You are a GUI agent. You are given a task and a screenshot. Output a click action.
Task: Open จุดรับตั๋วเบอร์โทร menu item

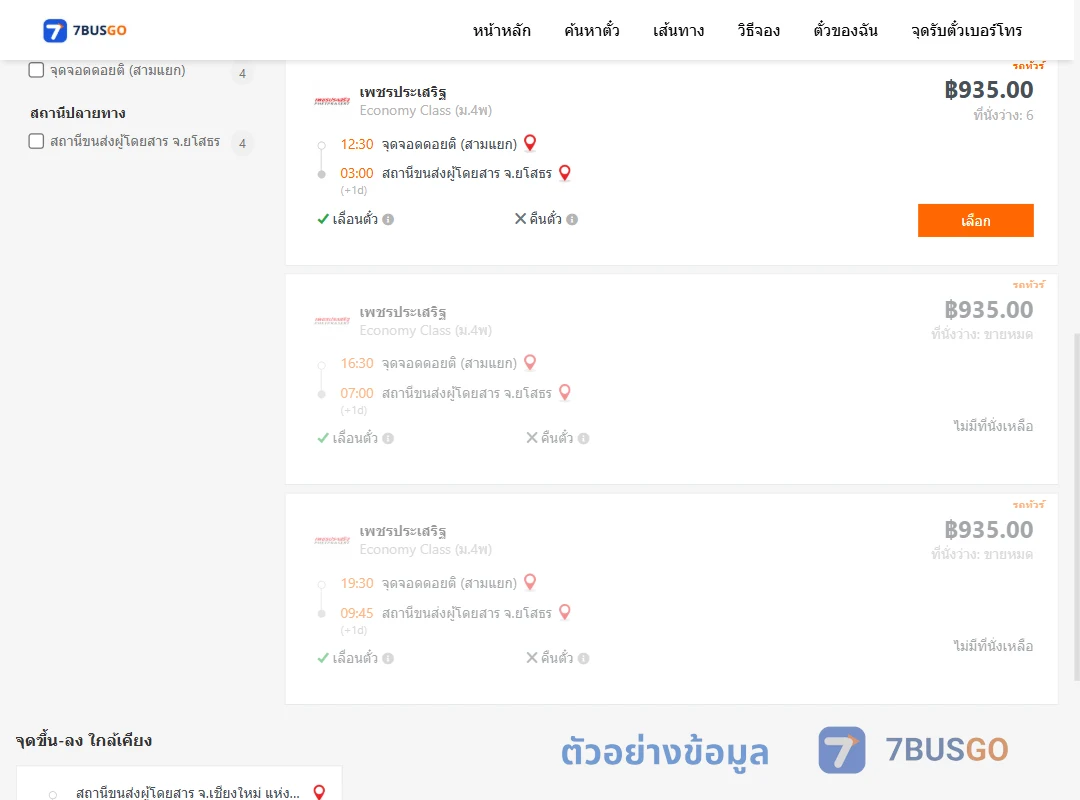click(966, 30)
